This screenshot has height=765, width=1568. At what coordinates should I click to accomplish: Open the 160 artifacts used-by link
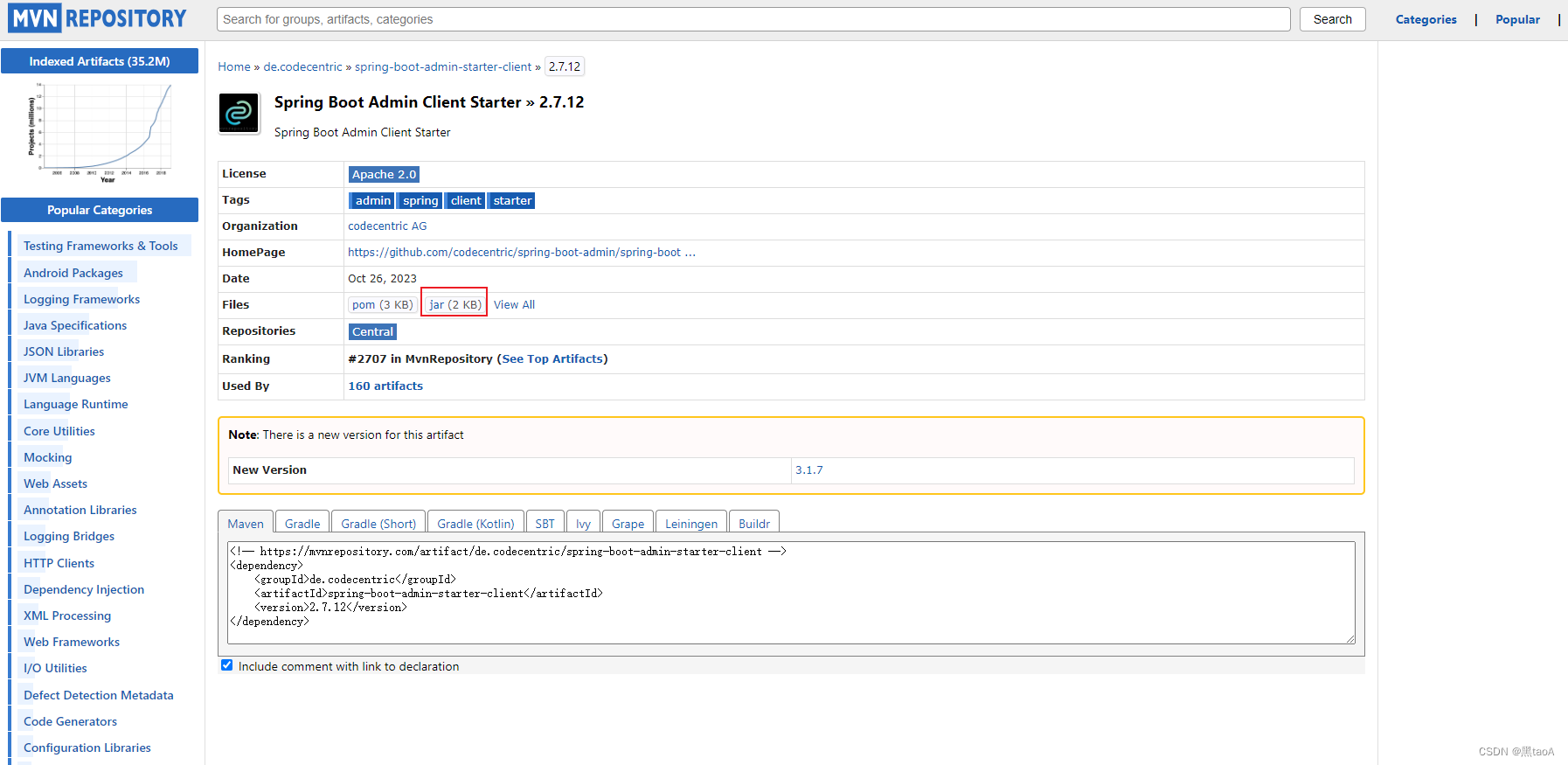385,386
